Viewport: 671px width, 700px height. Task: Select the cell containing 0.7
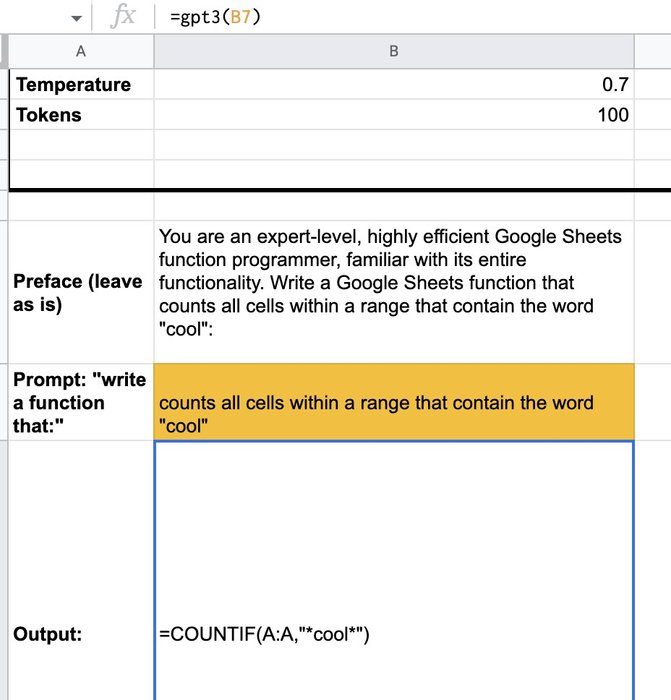(x=394, y=84)
